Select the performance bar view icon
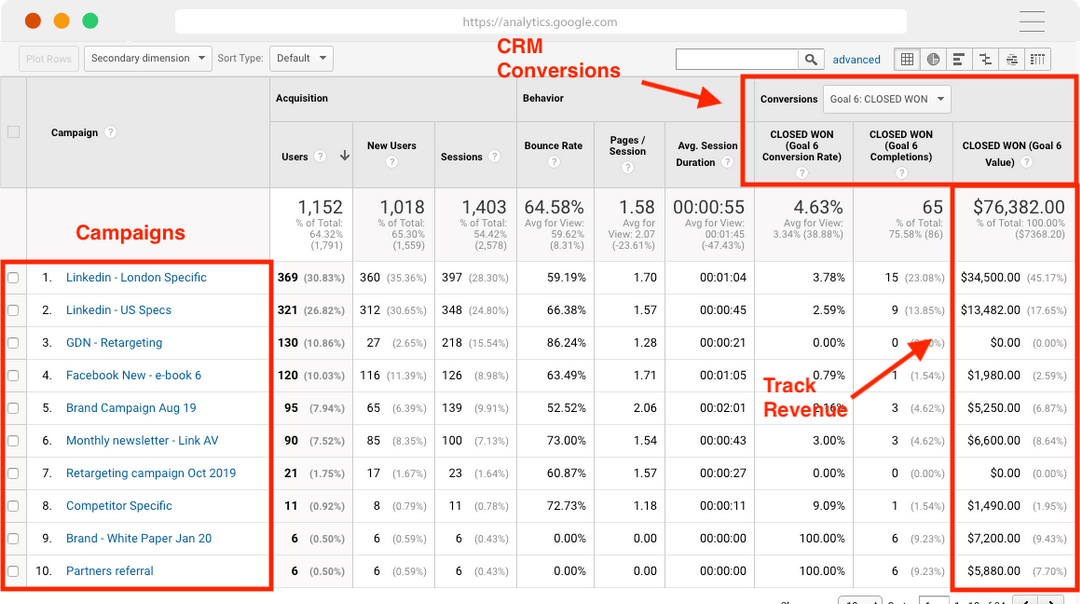Image resolution: width=1080 pixels, height=604 pixels. tap(959, 59)
